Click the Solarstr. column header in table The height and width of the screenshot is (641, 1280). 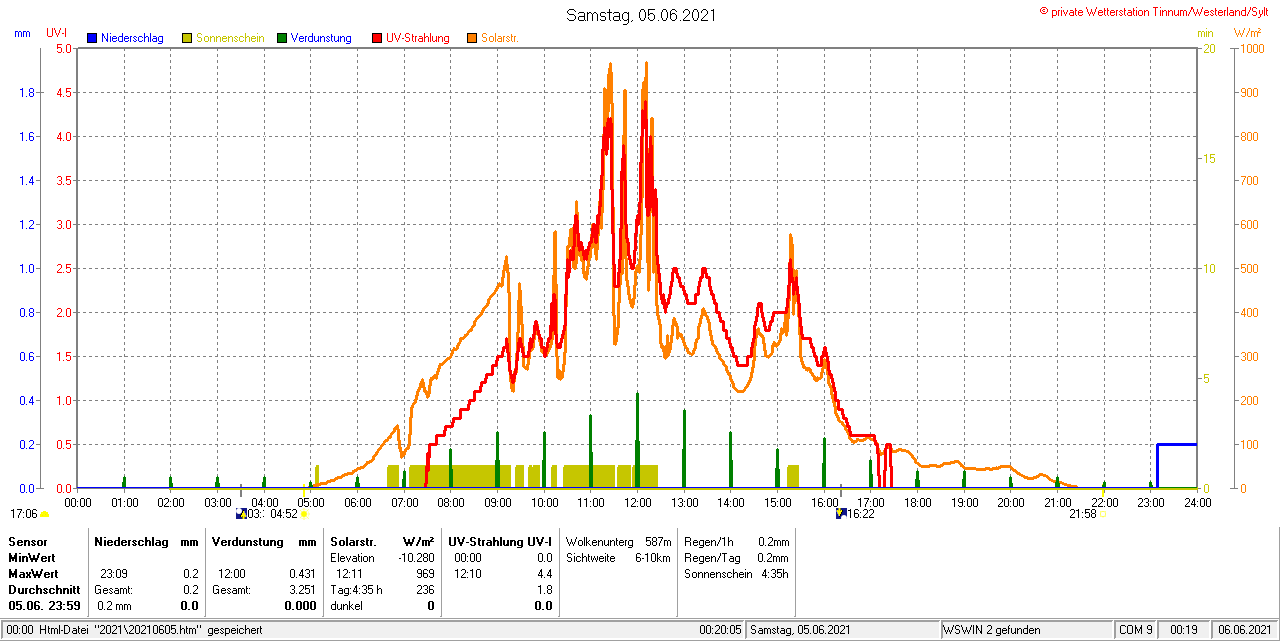tap(355, 541)
